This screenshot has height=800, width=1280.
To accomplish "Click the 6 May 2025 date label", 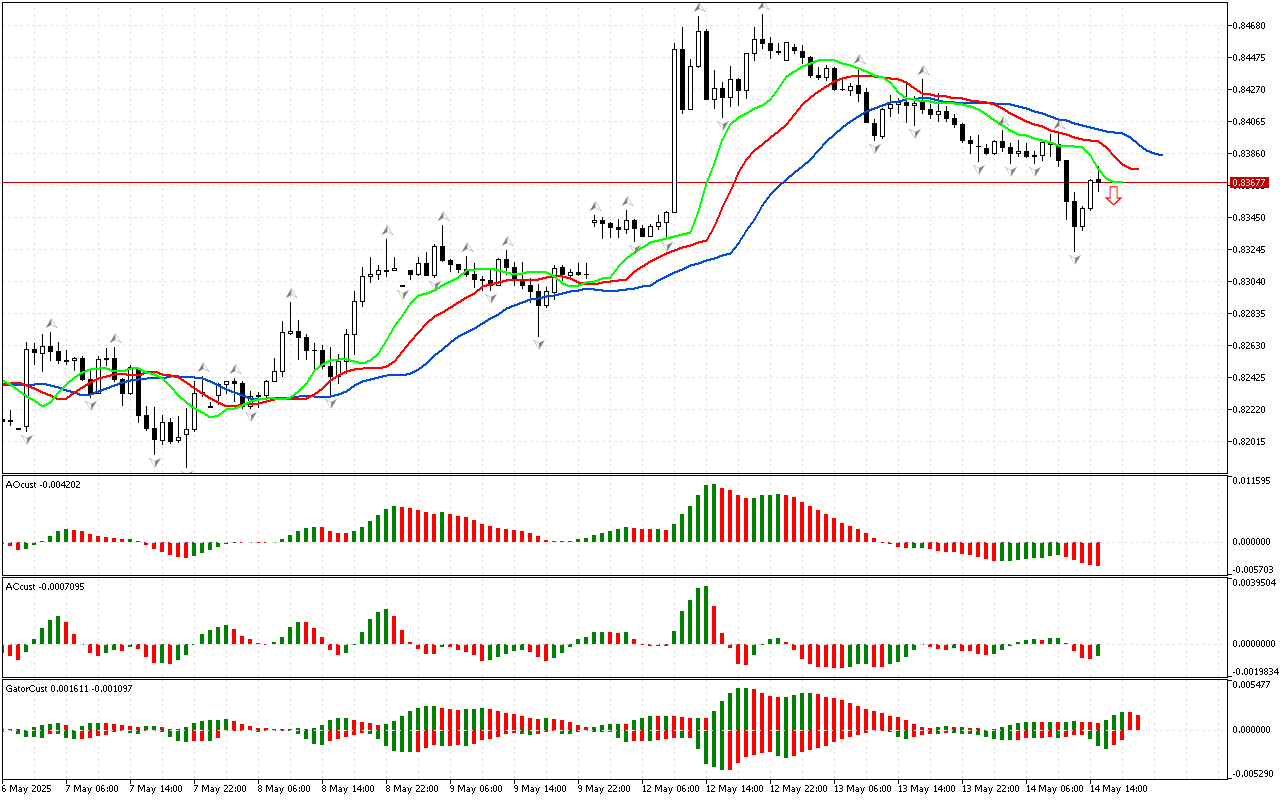I will (x=28, y=788).
